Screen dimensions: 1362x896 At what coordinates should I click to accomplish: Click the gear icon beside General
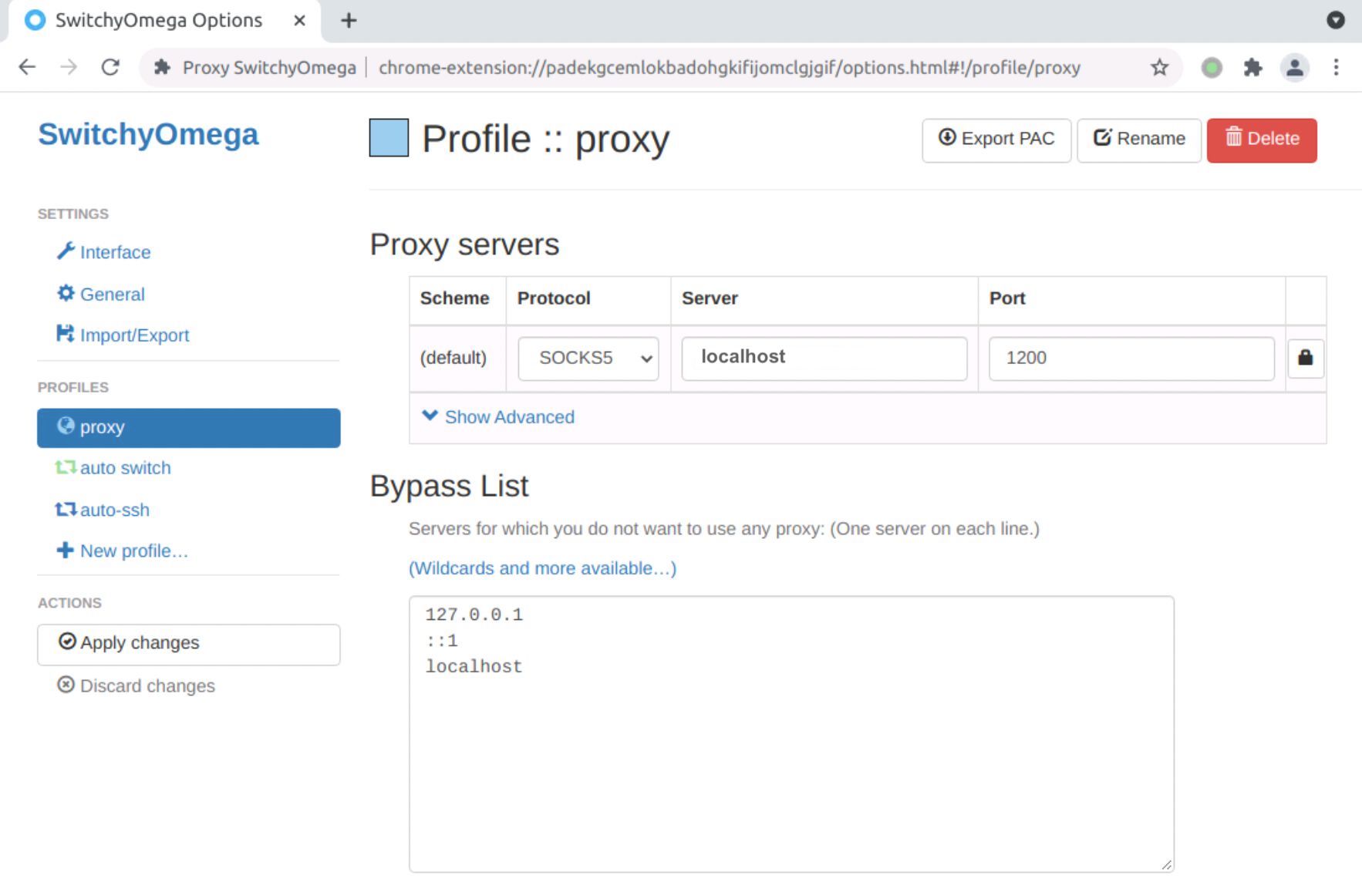[x=66, y=293]
